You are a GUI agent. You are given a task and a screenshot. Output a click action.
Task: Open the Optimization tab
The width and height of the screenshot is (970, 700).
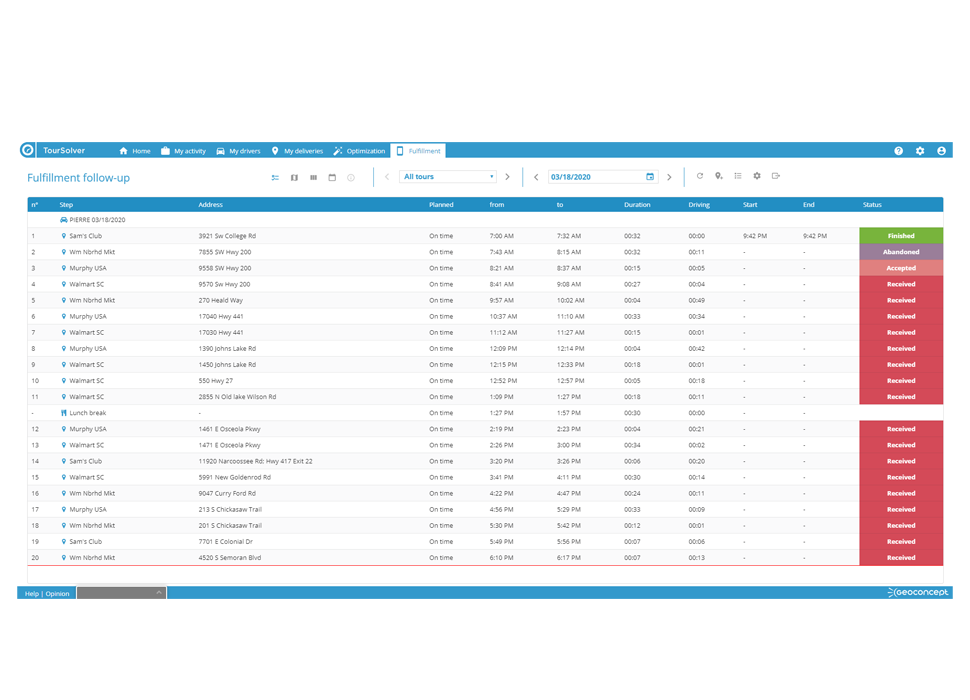[x=359, y=151]
